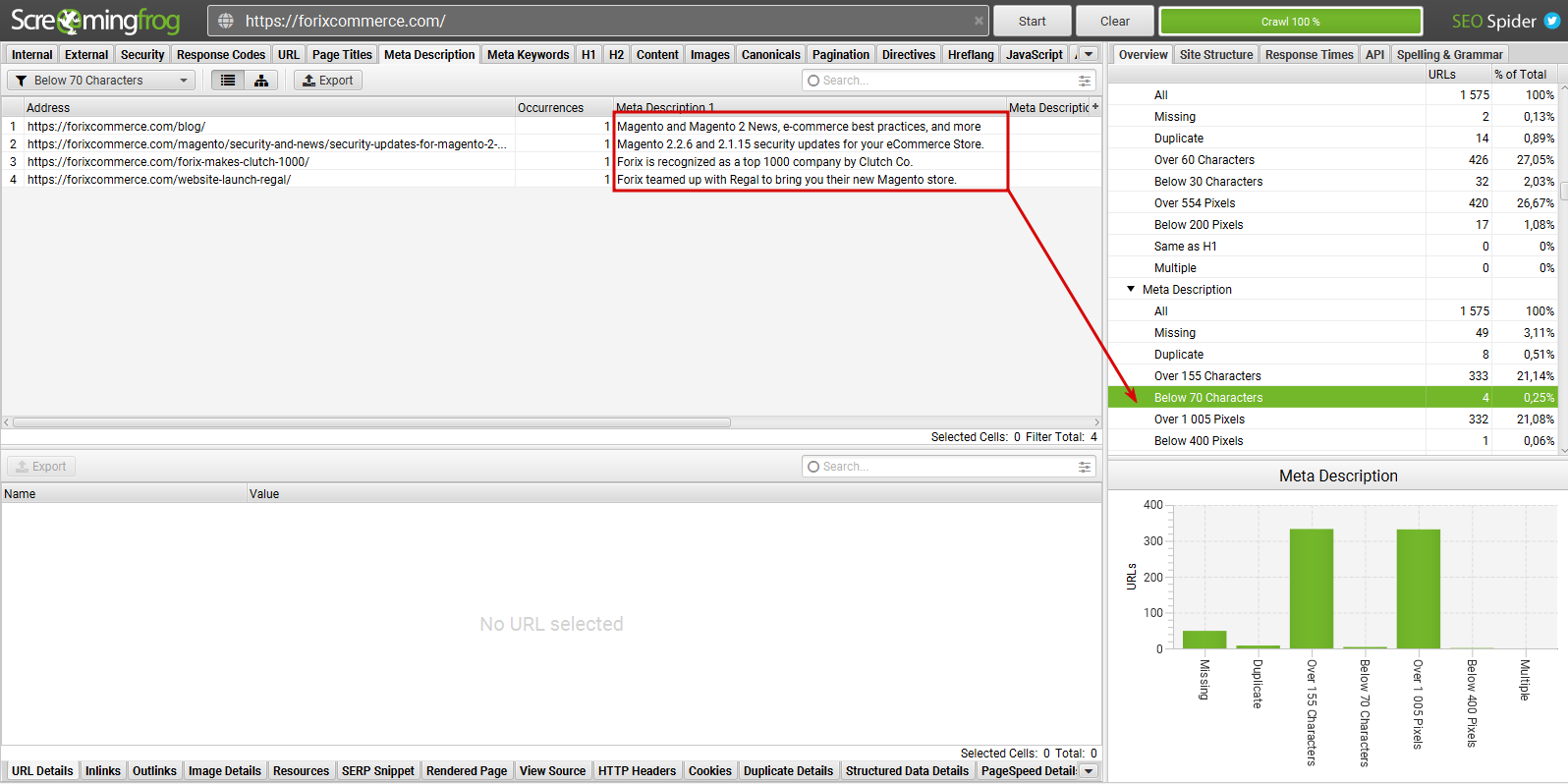Open lower panel search options icon

1085,467
